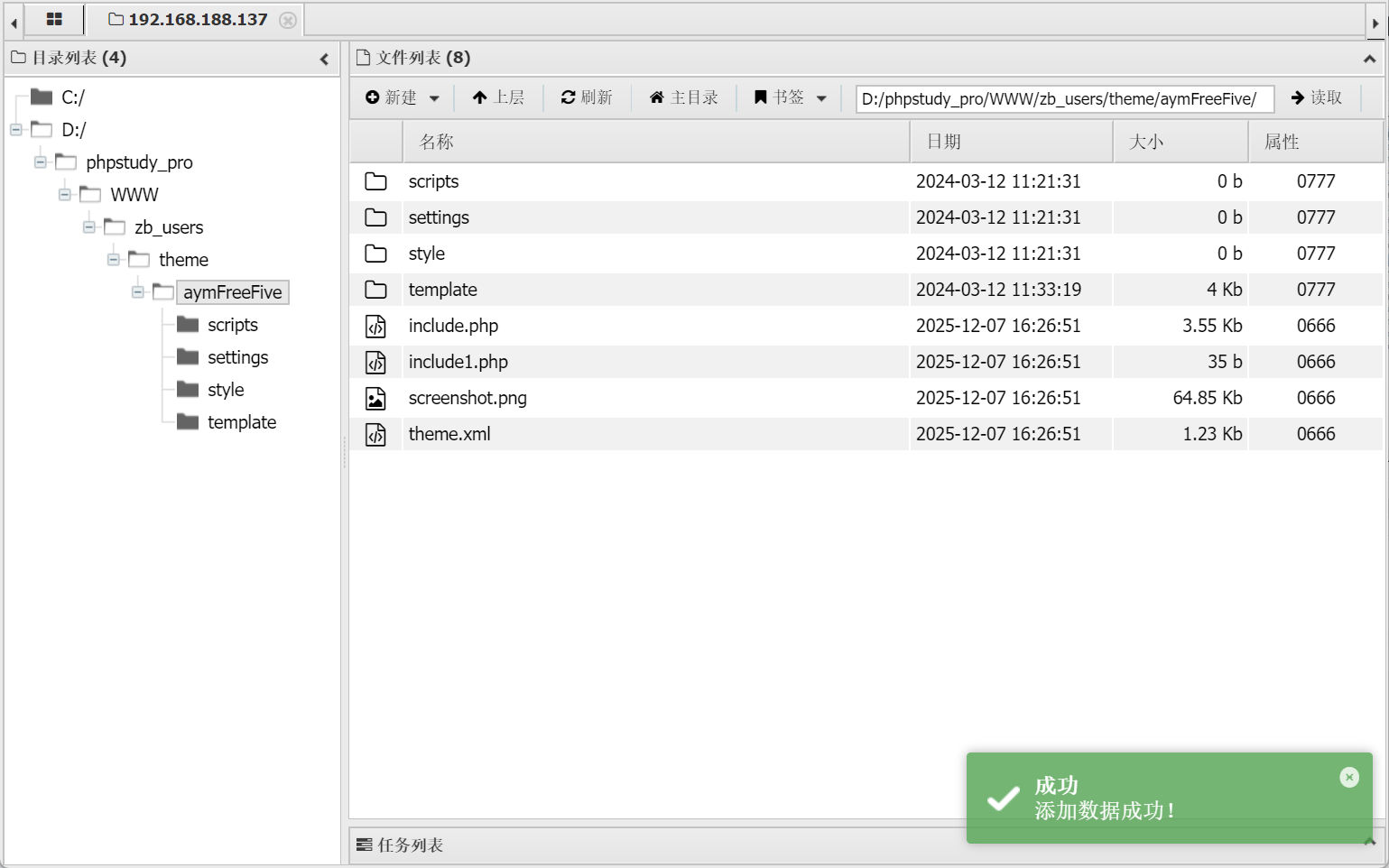Click the include1.php code file icon
Screen dimensions: 1389x868
375,362
